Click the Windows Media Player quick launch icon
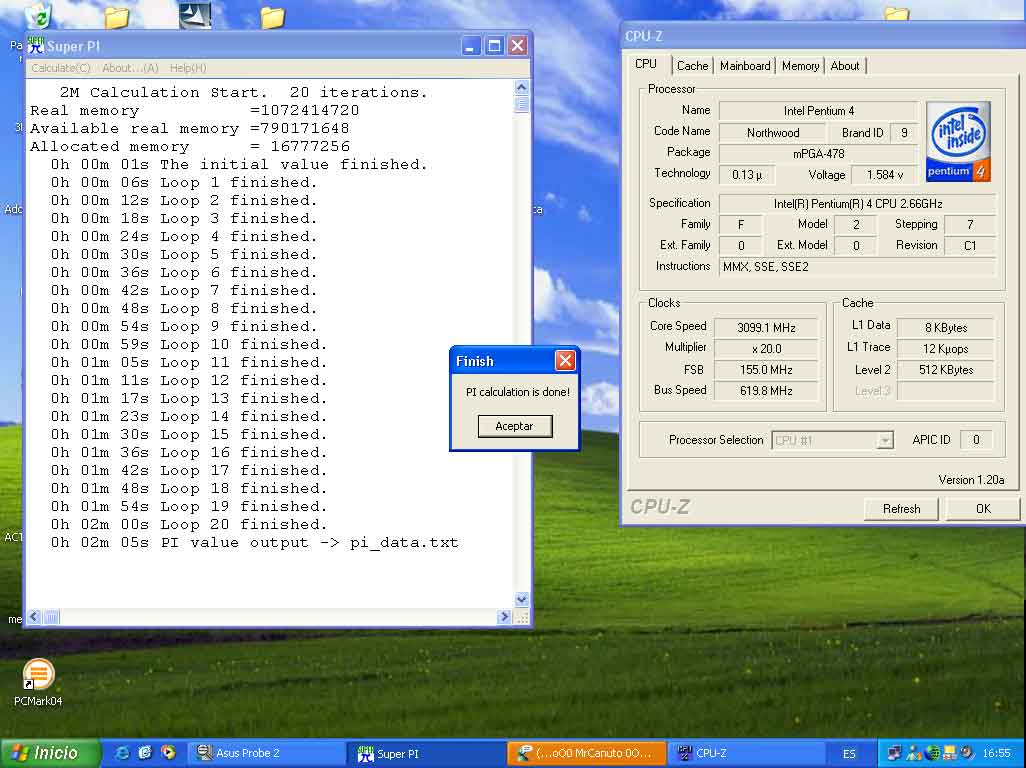This screenshot has width=1026, height=768. tap(168, 753)
